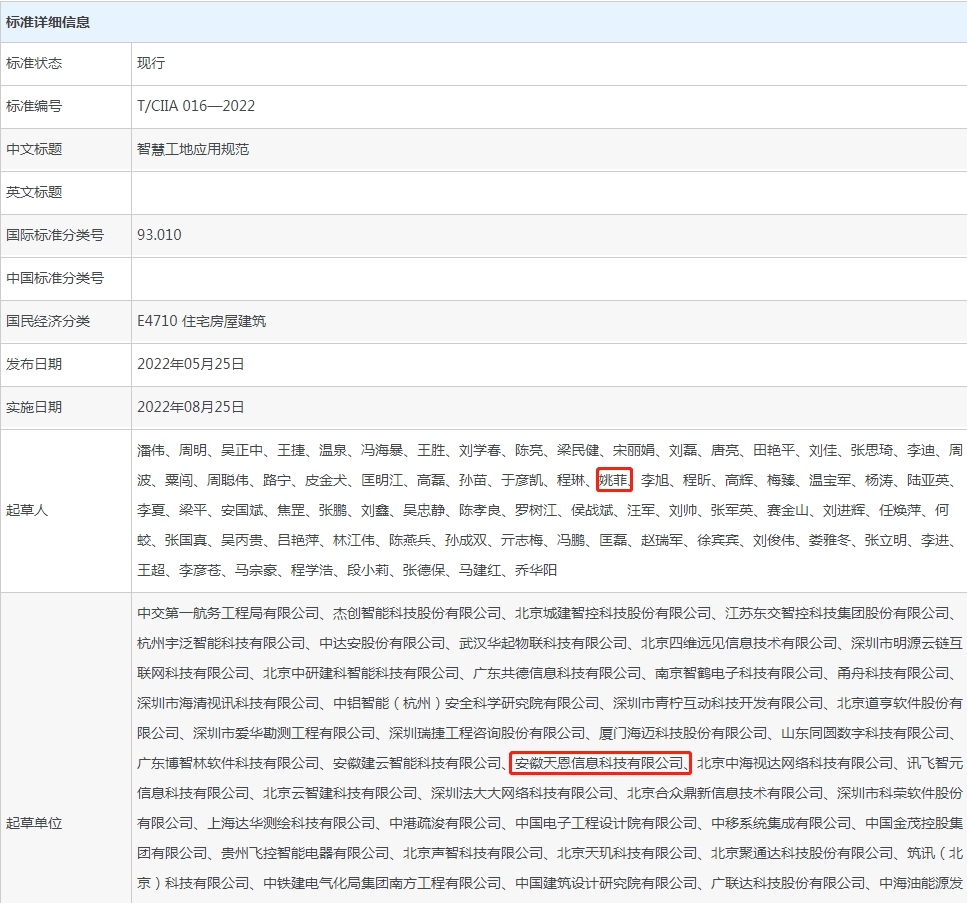Select company '中达安股份有限公司'
Viewport: 967px width, 903px height.
point(382,643)
